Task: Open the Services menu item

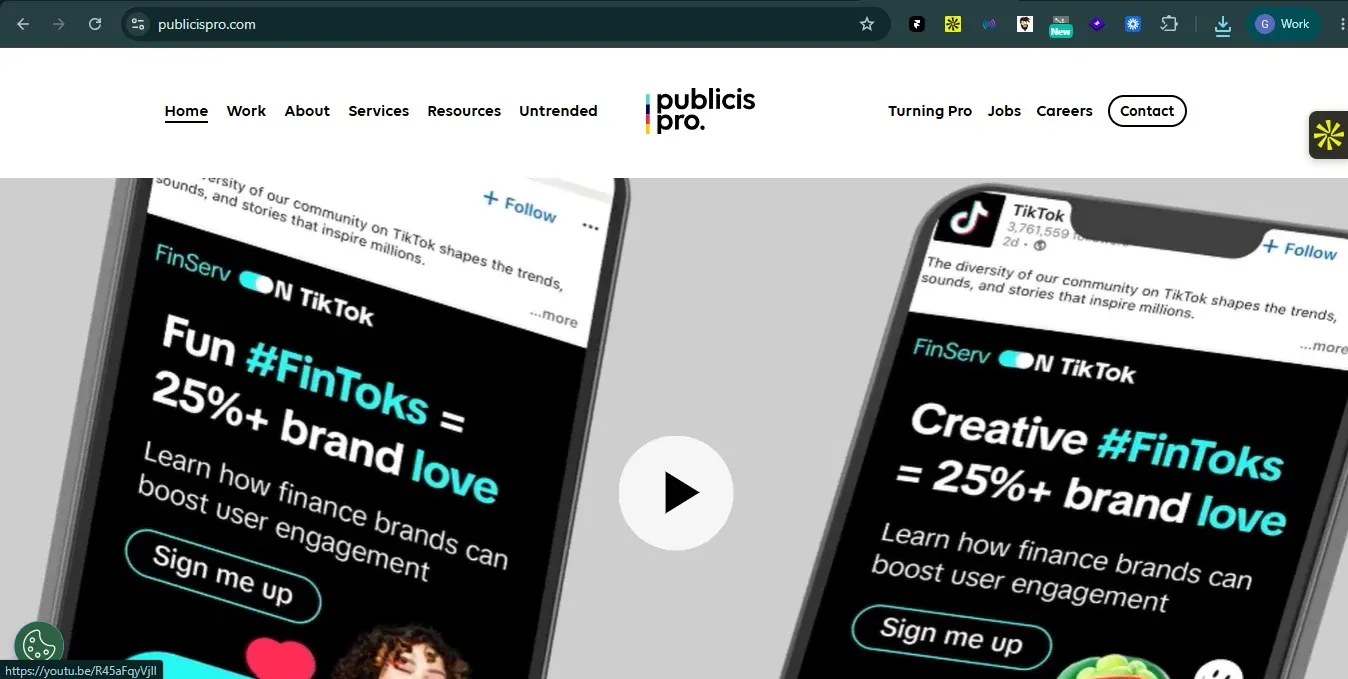Action: 378,111
